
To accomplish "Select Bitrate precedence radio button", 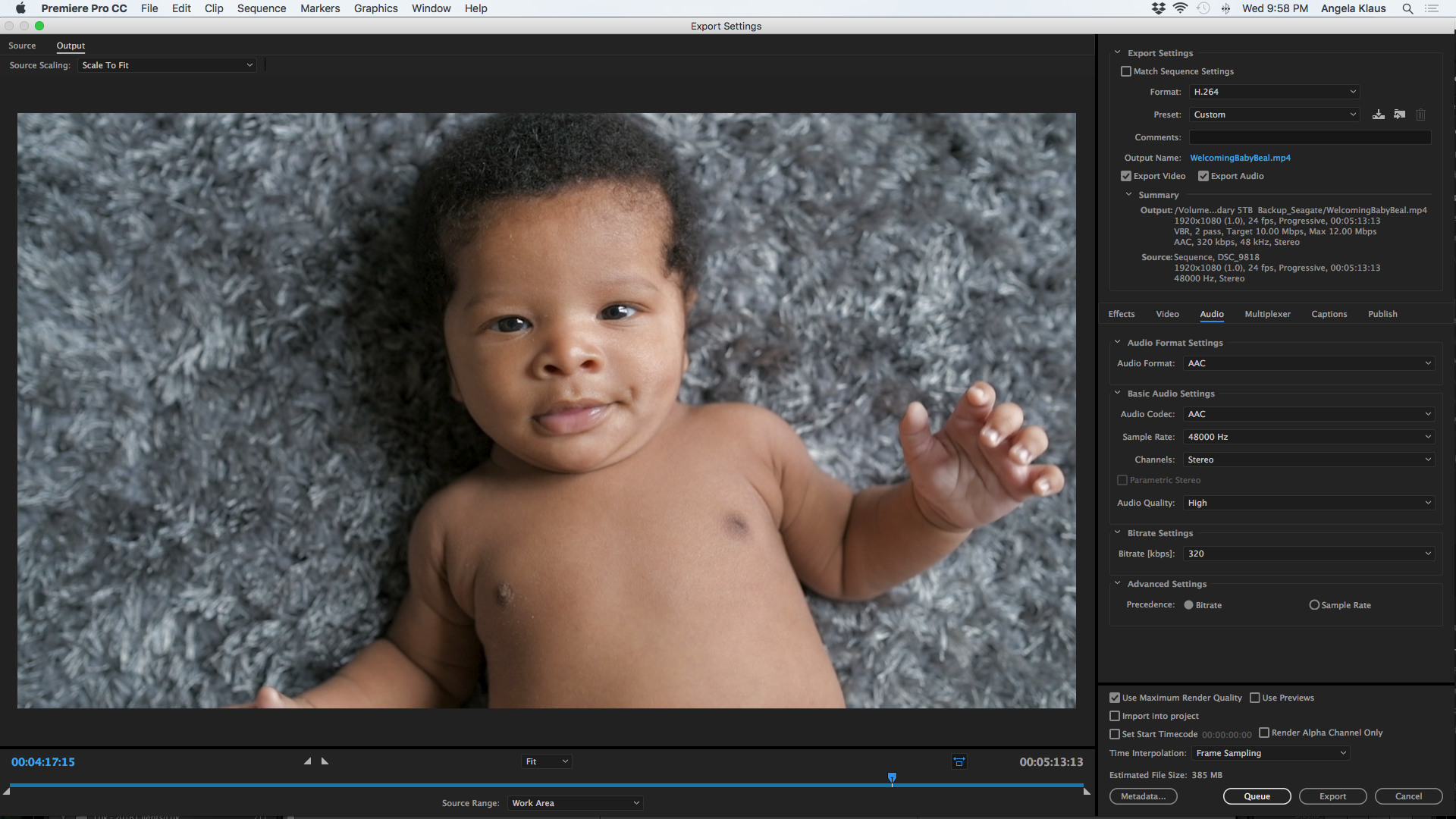I will point(1189,605).
